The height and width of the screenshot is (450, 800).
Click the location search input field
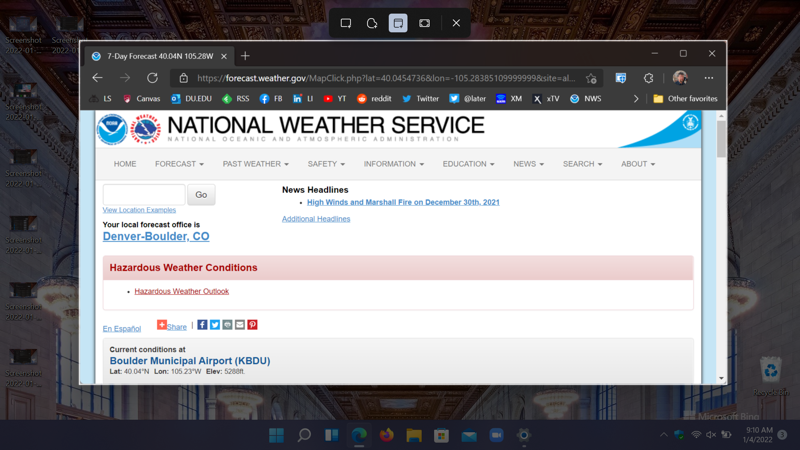click(x=144, y=194)
